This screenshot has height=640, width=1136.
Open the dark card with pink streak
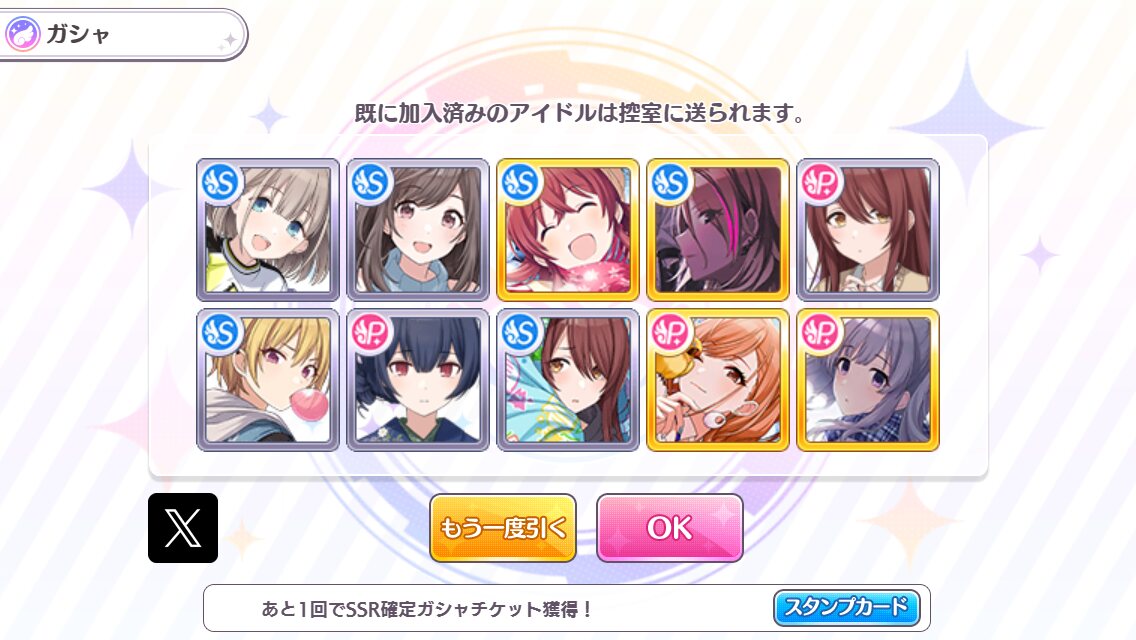pos(718,230)
